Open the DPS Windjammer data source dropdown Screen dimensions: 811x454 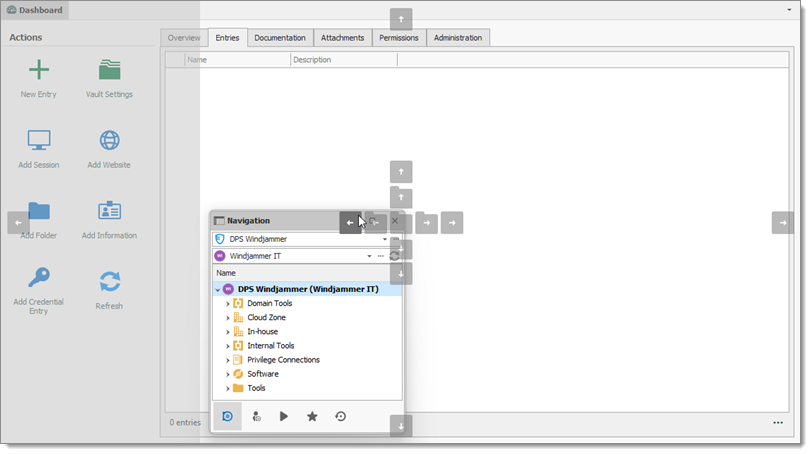[x=384, y=239]
